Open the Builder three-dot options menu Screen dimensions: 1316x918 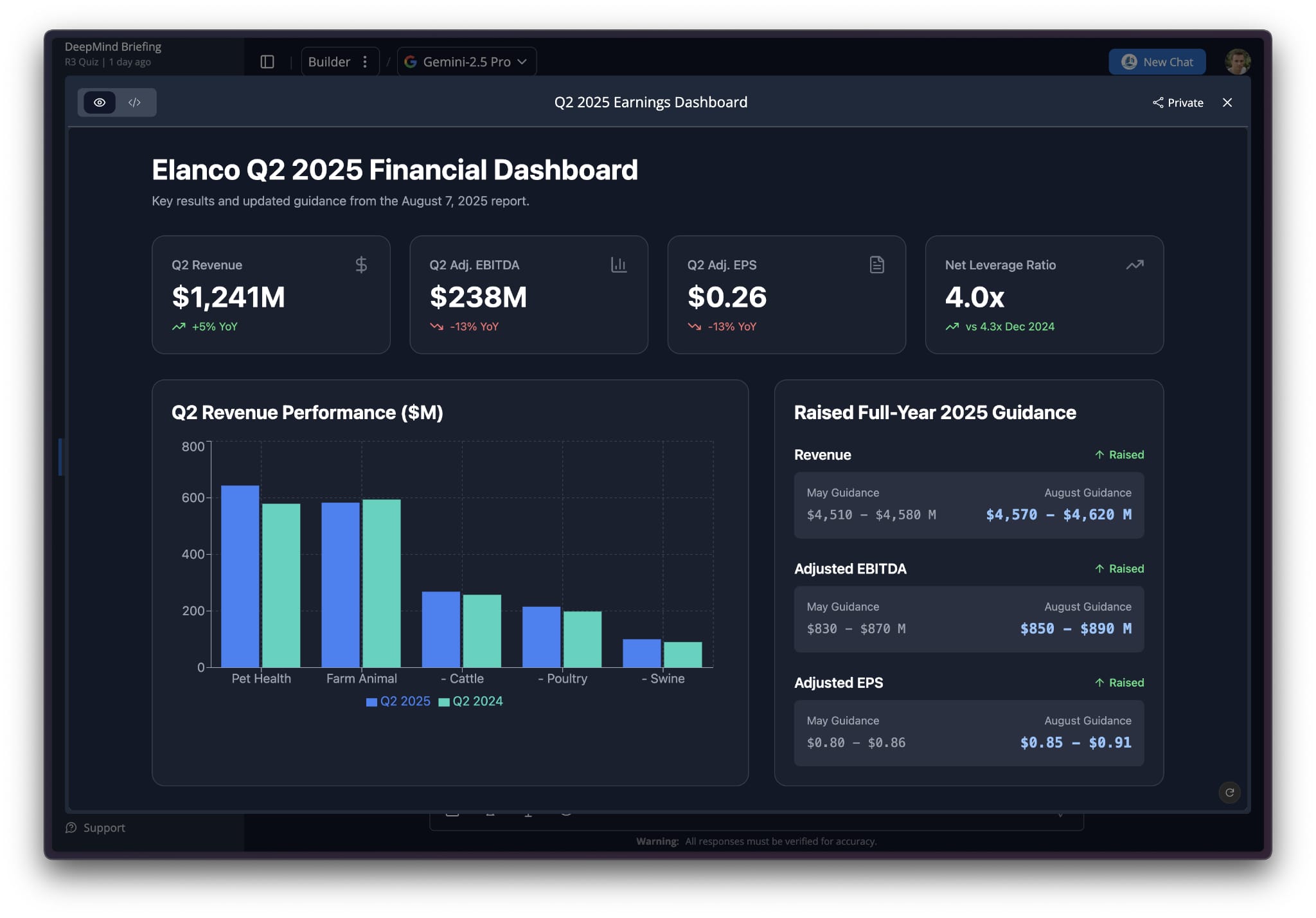(365, 62)
